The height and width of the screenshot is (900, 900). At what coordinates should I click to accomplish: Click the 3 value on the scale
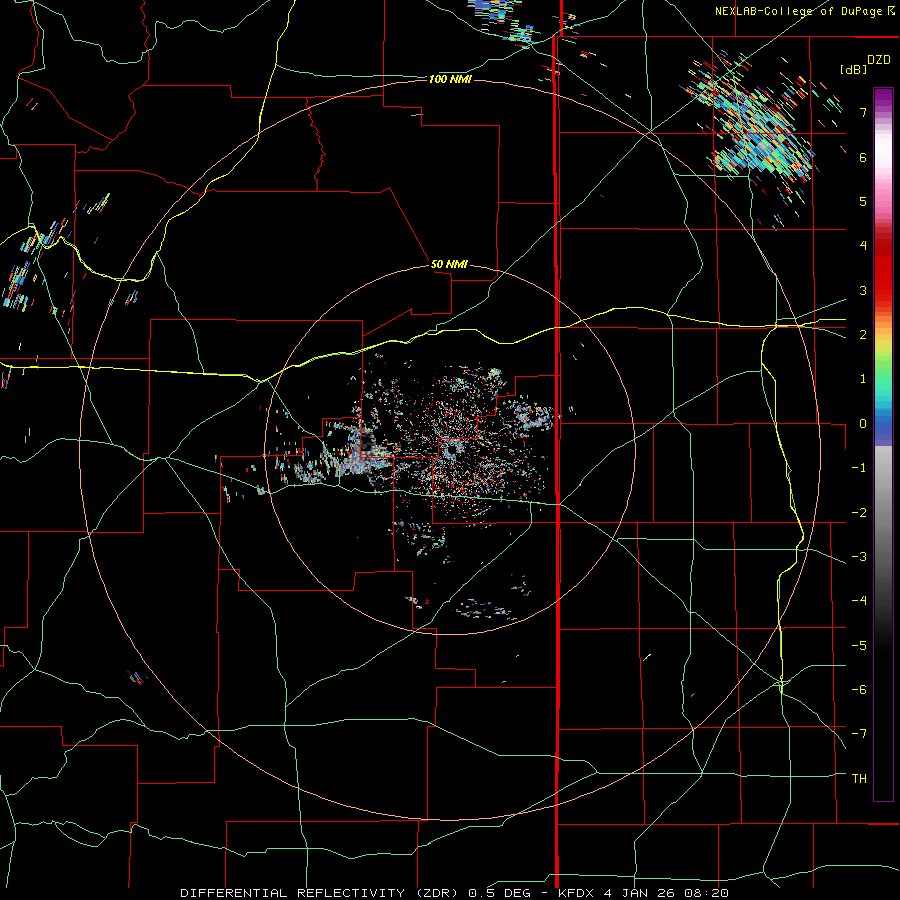863,290
